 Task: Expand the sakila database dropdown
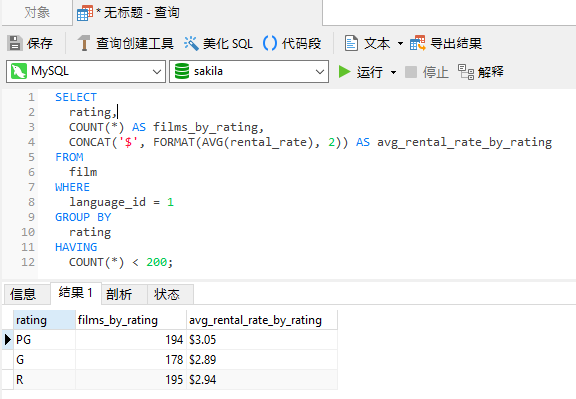tap(320, 72)
